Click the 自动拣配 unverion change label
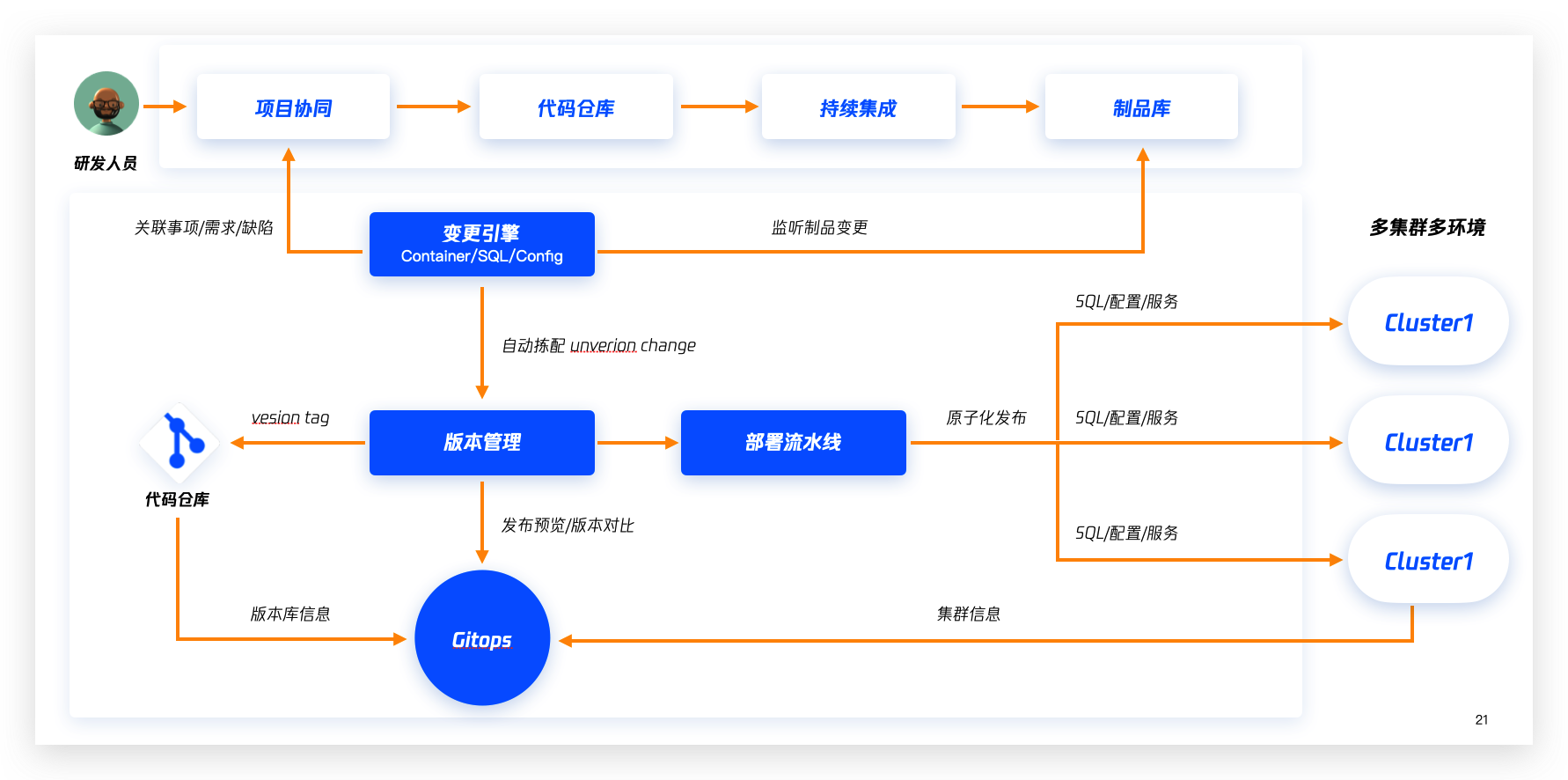Screen dimensions: 1568x780 click(598, 345)
